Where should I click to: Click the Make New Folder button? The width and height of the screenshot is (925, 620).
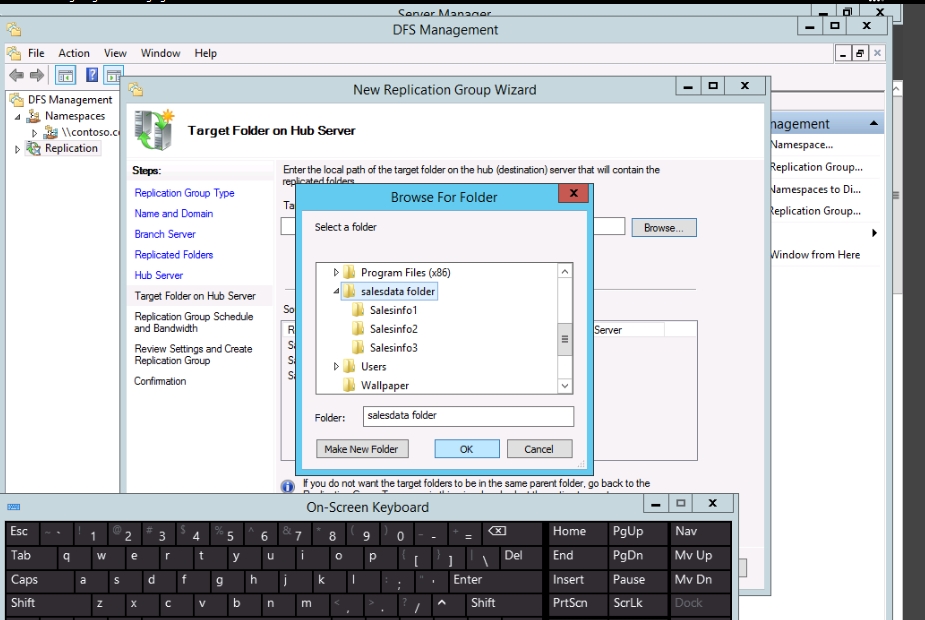[361, 449]
